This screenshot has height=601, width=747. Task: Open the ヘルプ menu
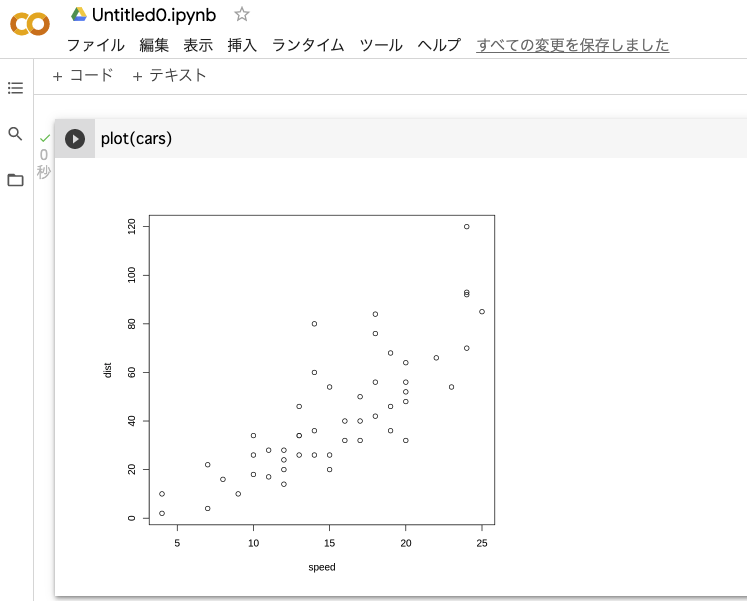tap(439, 45)
